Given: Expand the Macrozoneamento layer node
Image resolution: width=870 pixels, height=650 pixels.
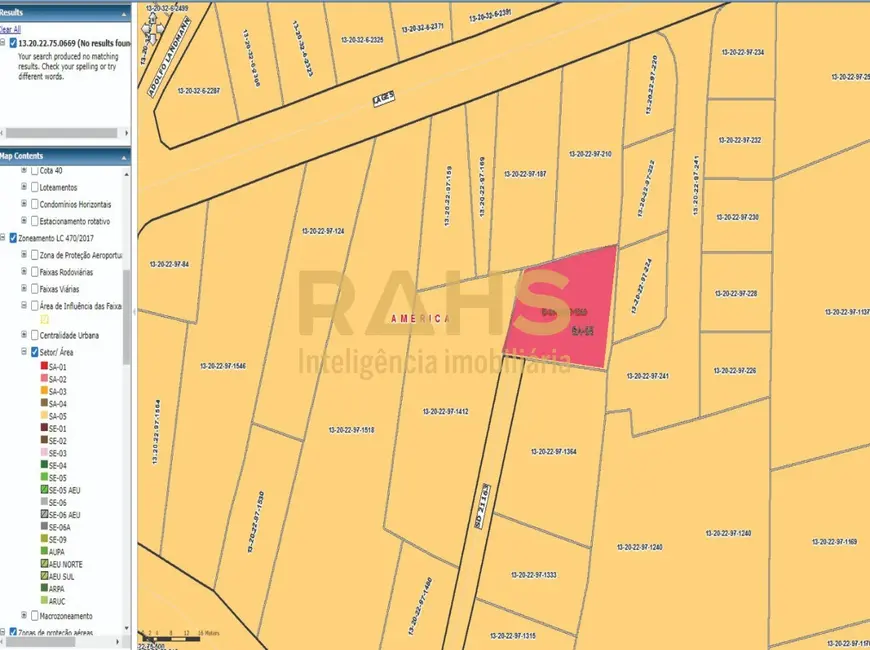Looking at the screenshot, I should click(23, 616).
